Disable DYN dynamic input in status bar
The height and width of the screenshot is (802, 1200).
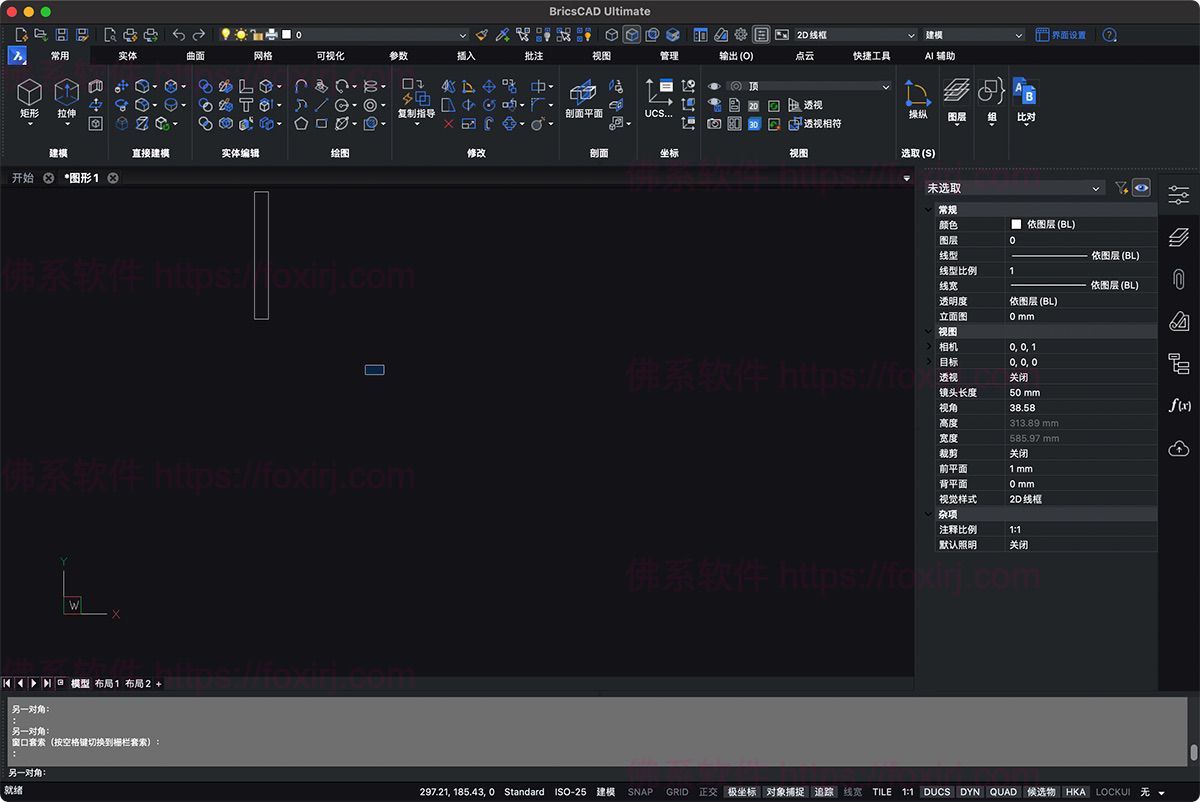click(969, 792)
